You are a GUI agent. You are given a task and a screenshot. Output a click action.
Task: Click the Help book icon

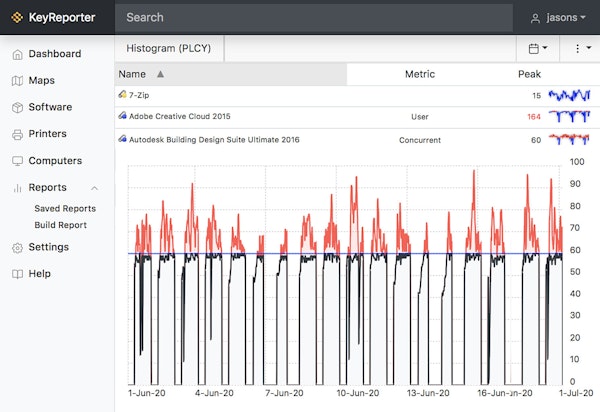[x=17, y=274]
